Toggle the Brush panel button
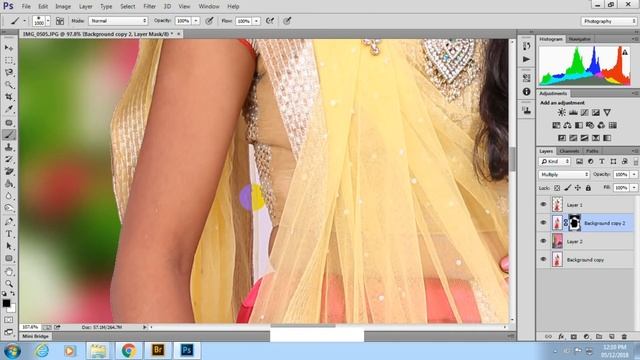 click(60, 21)
